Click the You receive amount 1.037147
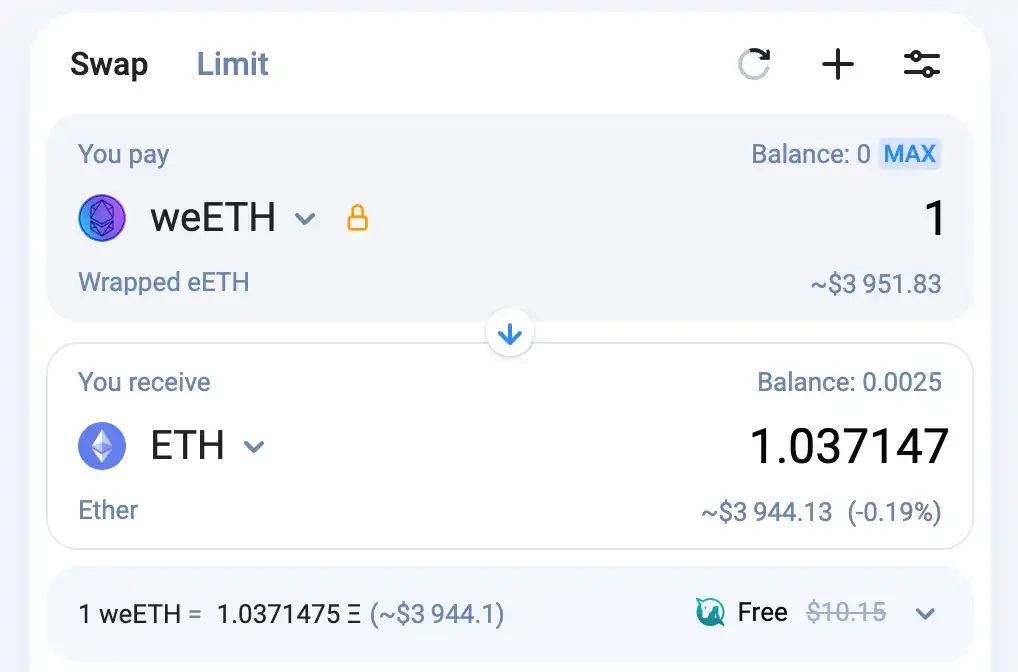The width and height of the screenshot is (1018, 672). [x=848, y=446]
